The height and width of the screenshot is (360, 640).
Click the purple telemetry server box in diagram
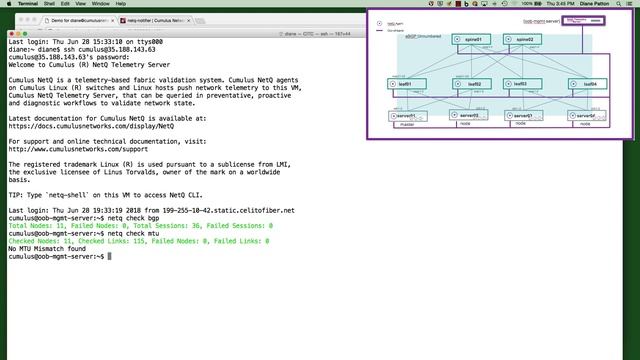583,20
